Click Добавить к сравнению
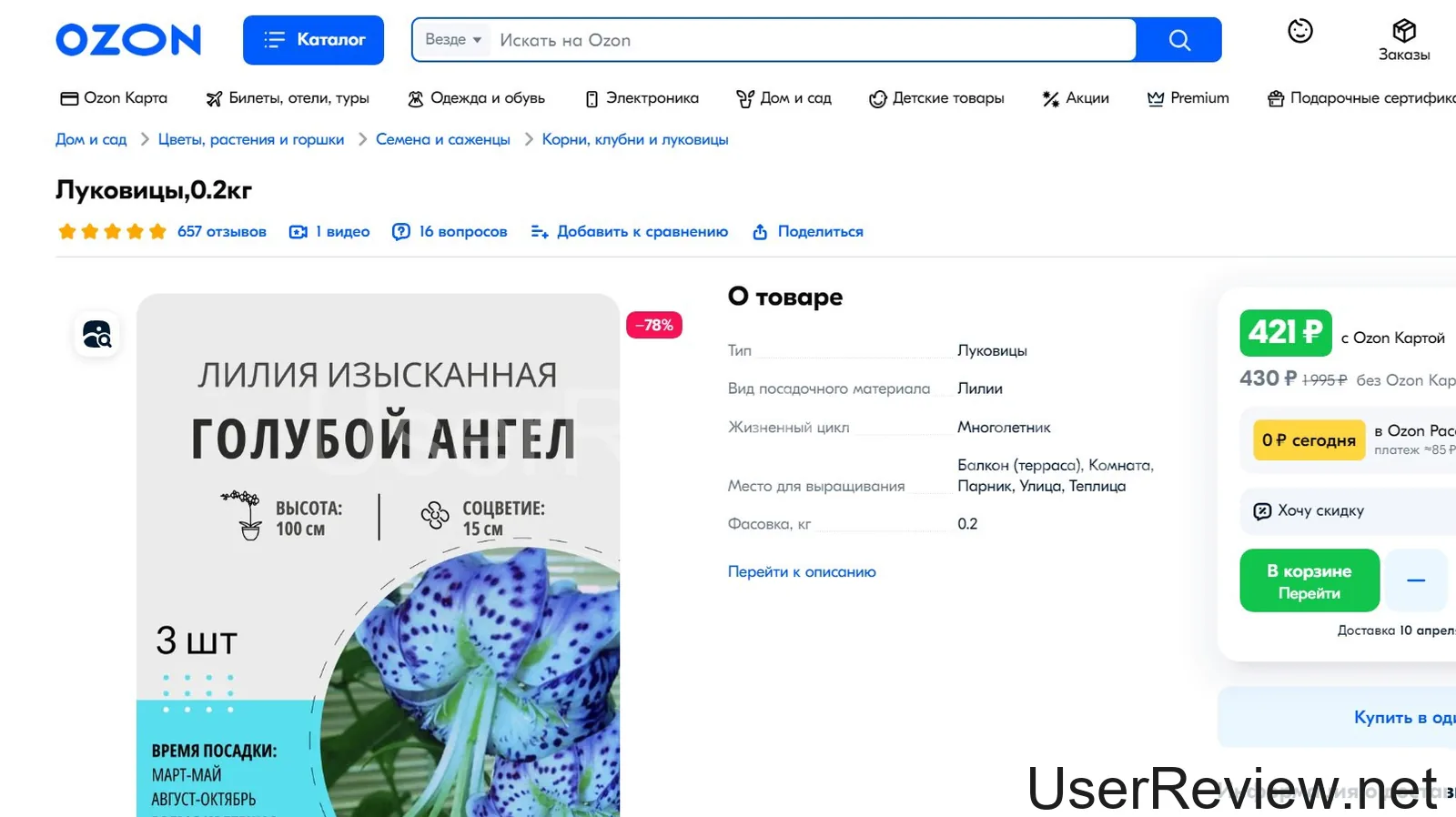 tap(630, 232)
